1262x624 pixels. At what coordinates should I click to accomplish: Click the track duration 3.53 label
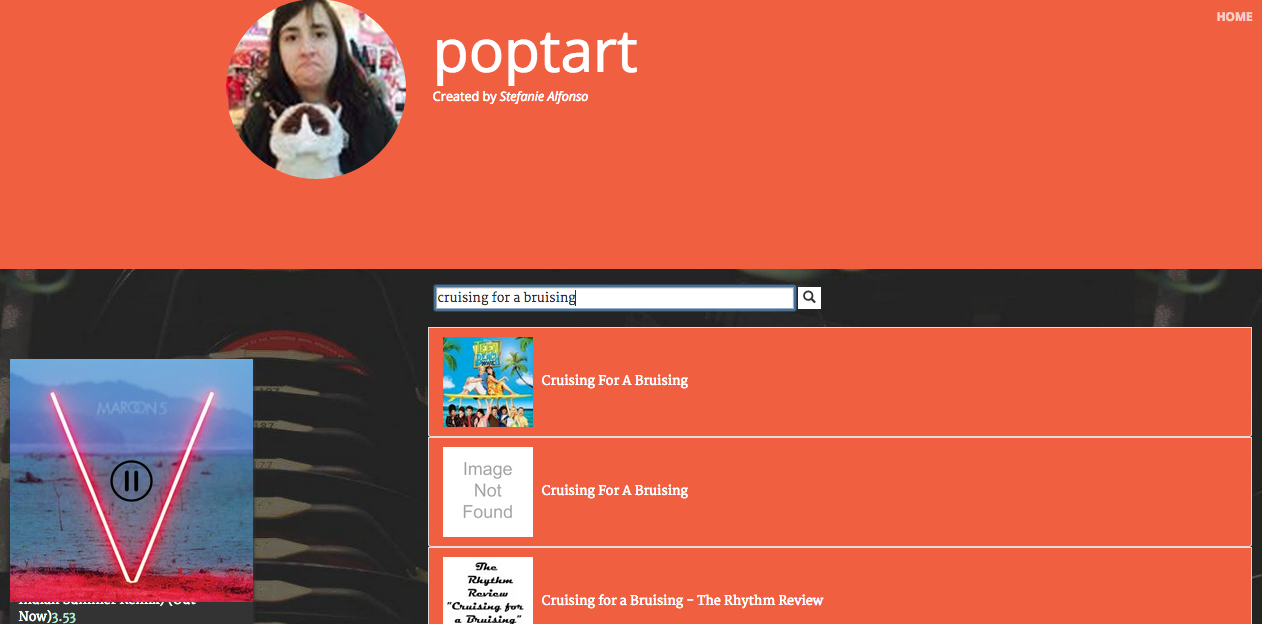tap(63, 616)
